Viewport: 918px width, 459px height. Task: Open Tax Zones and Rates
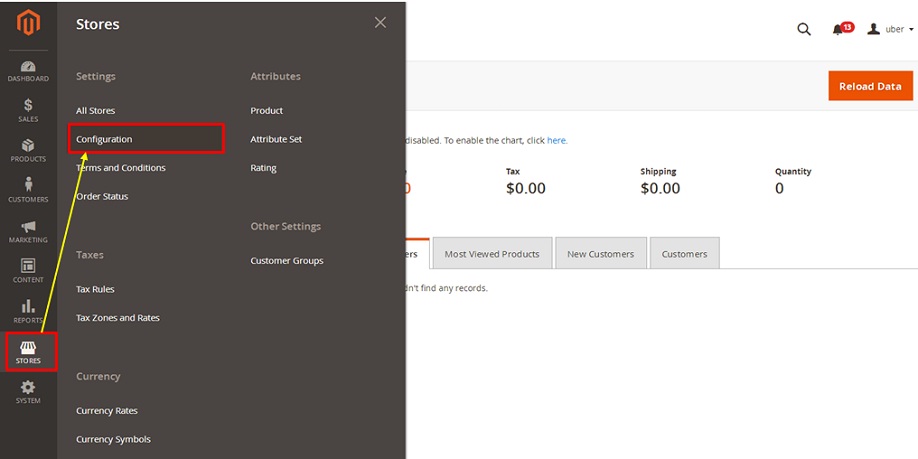pyautogui.click(x=118, y=318)
